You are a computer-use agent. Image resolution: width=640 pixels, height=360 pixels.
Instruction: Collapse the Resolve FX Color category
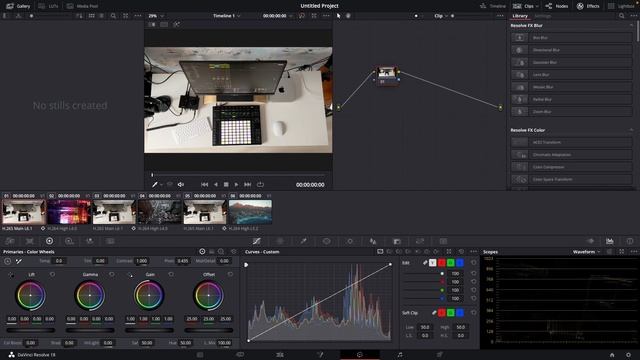coord(631,130)
